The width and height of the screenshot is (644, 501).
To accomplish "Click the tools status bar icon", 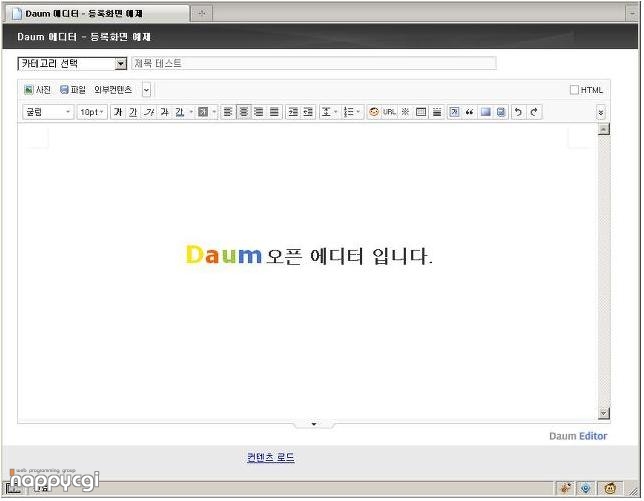I will click(566, 488).
